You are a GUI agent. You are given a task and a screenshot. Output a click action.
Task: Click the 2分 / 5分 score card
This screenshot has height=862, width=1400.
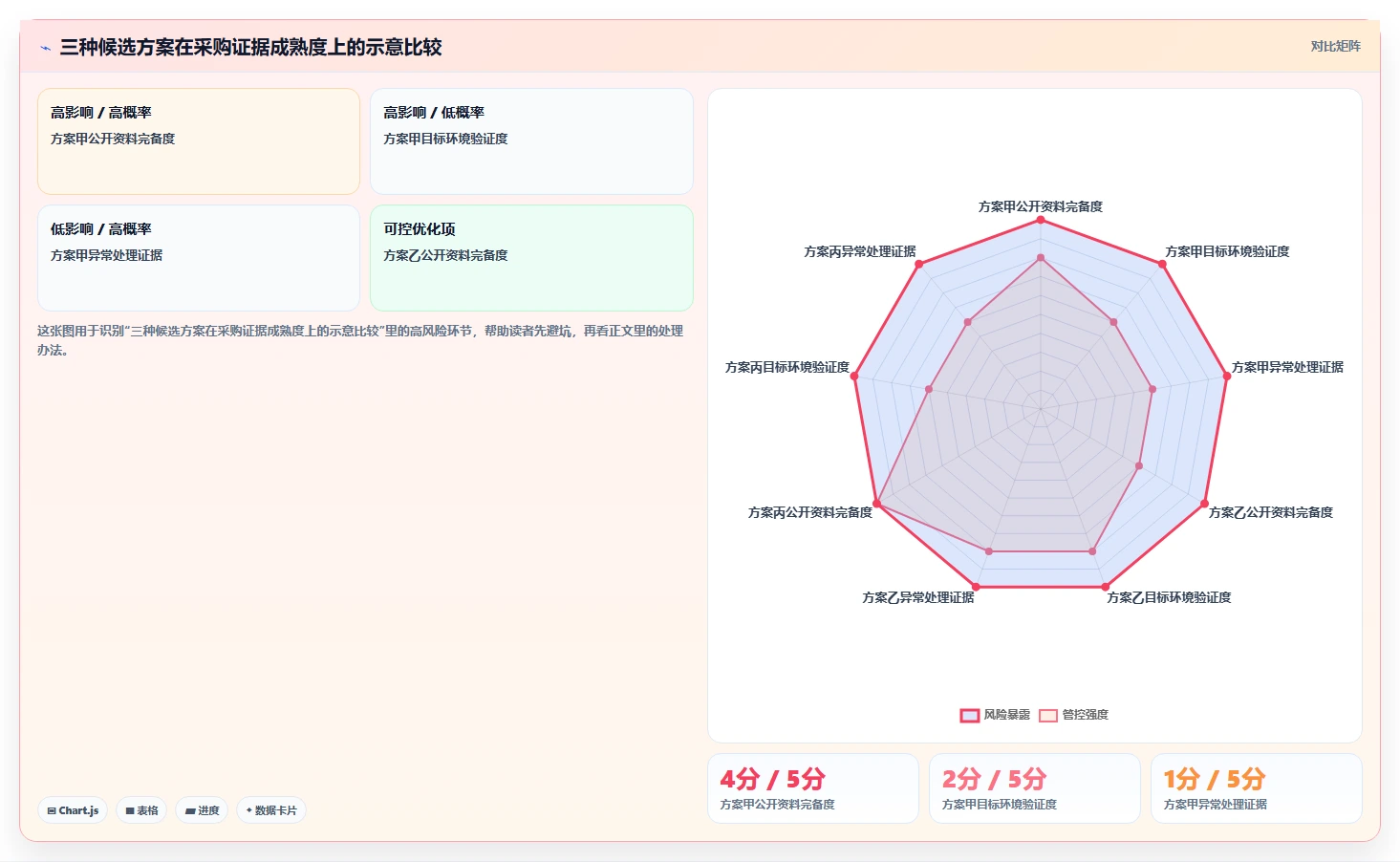point(1035,788)
